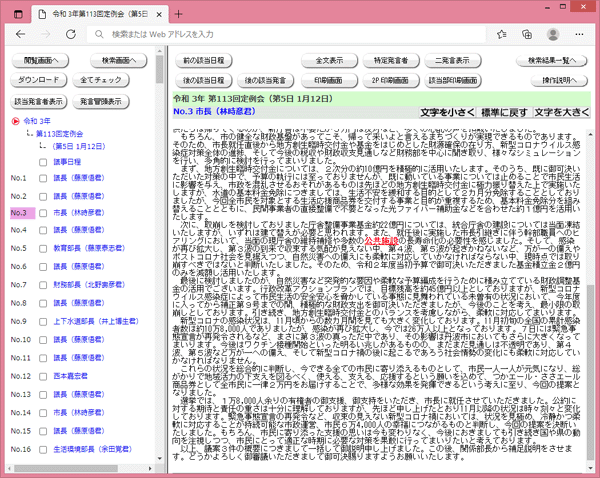This screenshot has width=600, height=478.
Task: Click the address bar input field
Action: tap(287, 34)
